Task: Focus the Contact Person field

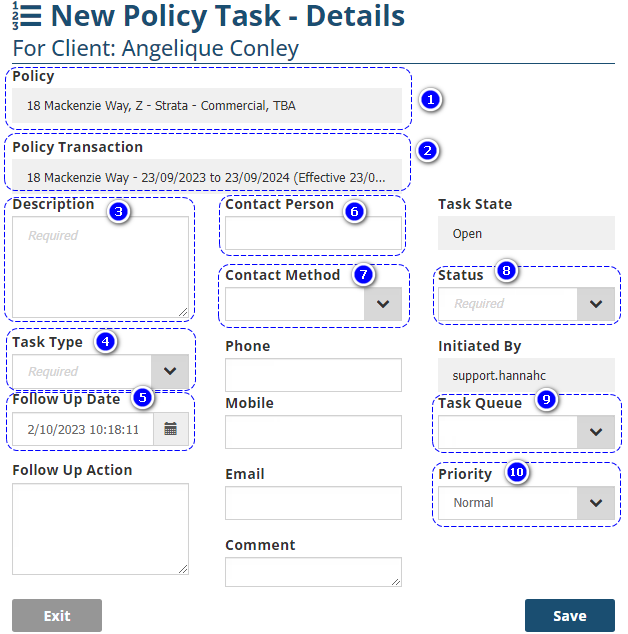Action: pos(313,233)
